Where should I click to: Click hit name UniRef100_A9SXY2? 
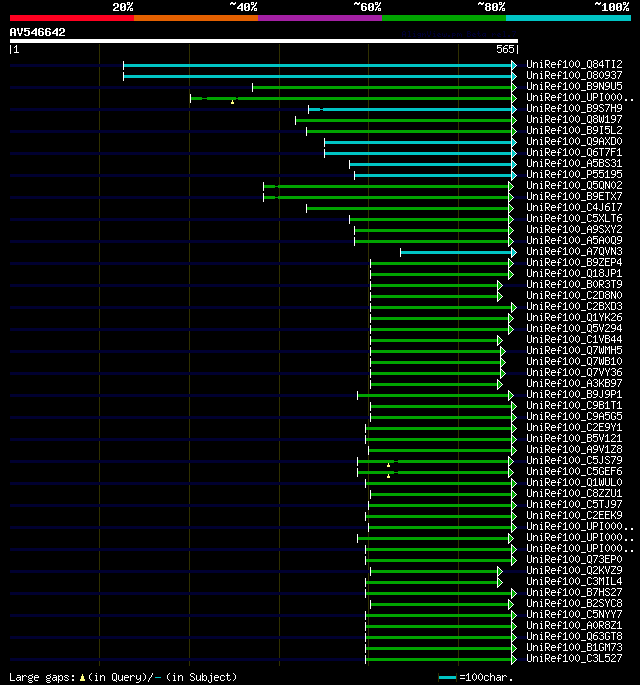[574, 229]
